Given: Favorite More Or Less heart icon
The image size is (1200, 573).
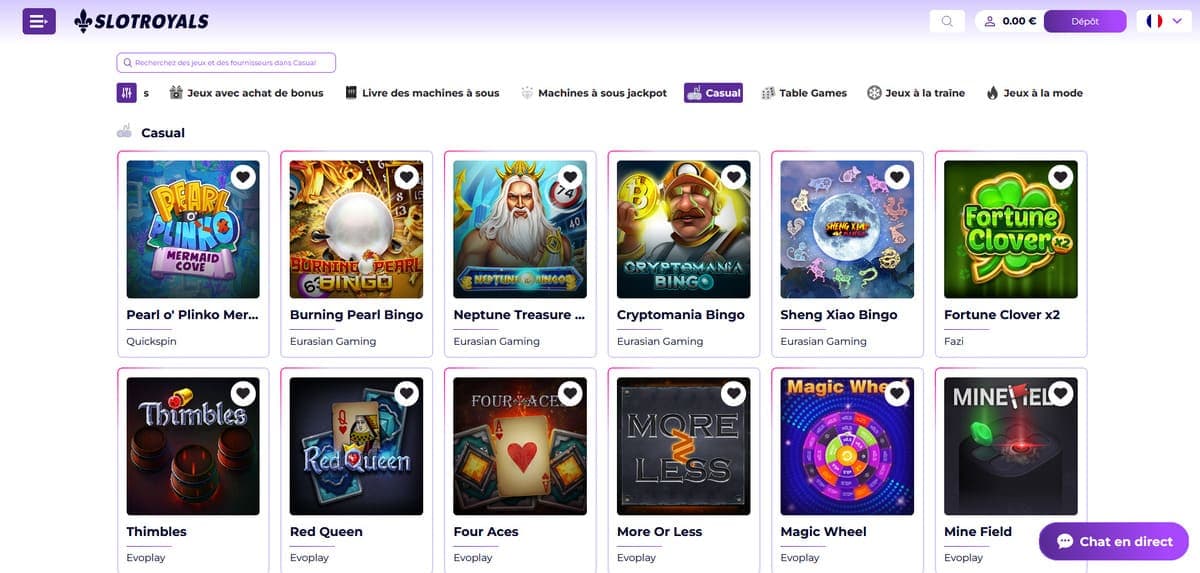Looking at the screenshot, I should click(734, 394).
